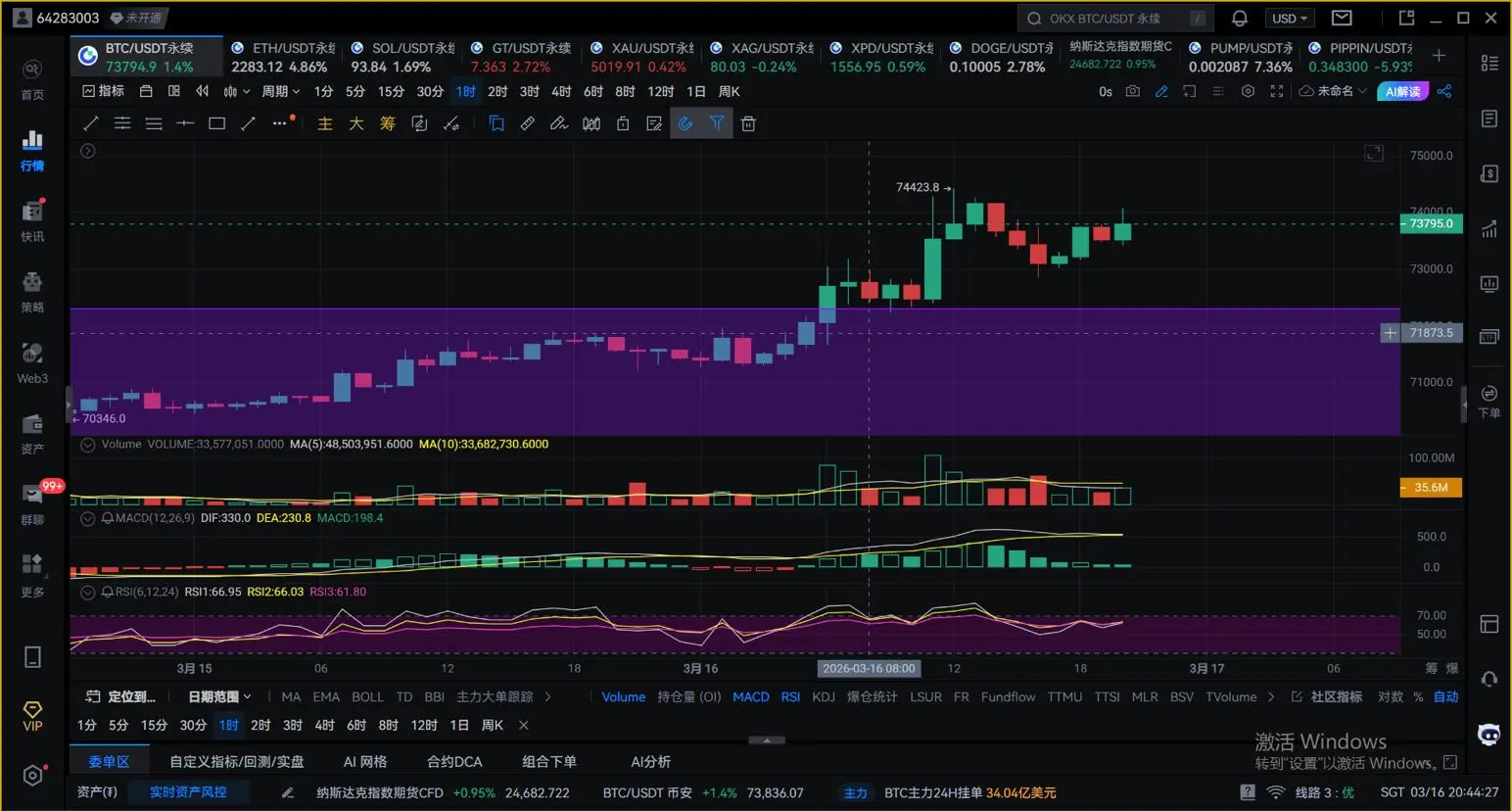
Task: Open the 快讯 news flash sidebar icon
Action: coord(32,220)
